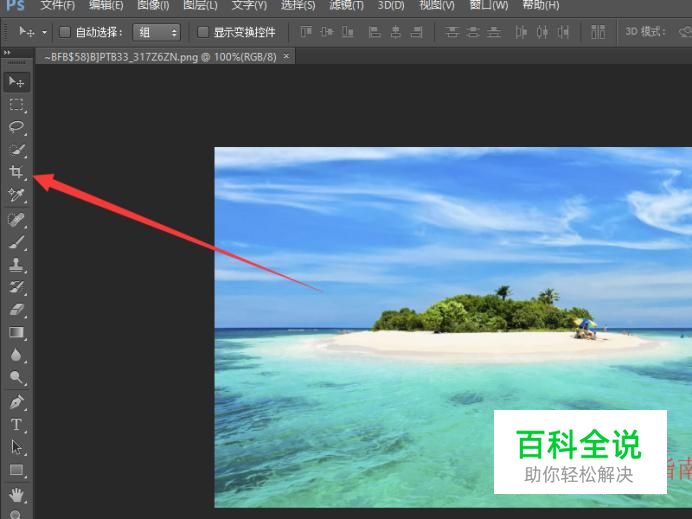Select the Rectangular Marquee tool
The height and width of the screenshot is (519, 692).
tap(16, 105)
